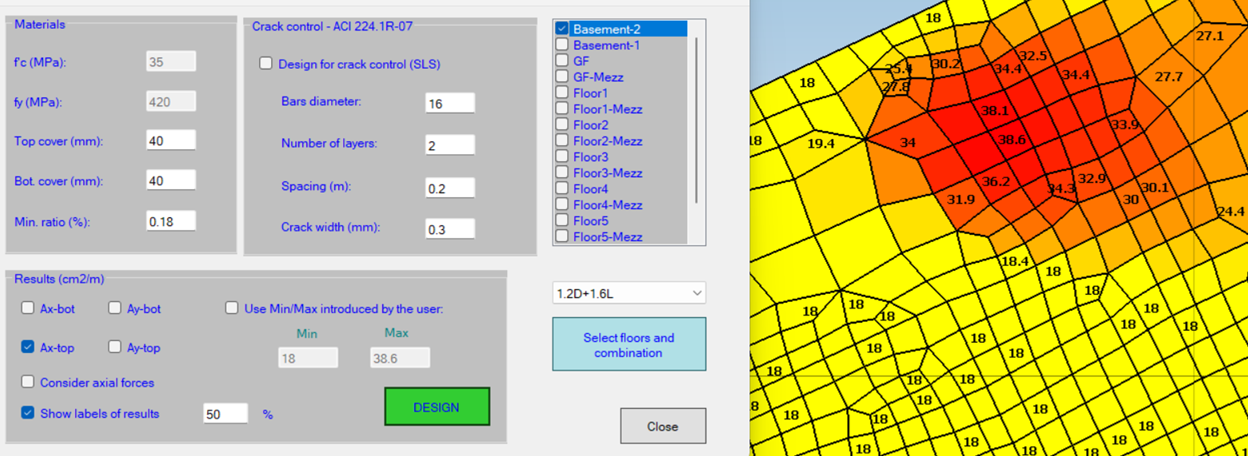Click the 19.4 labeled mesh element

tap(821, 144)
